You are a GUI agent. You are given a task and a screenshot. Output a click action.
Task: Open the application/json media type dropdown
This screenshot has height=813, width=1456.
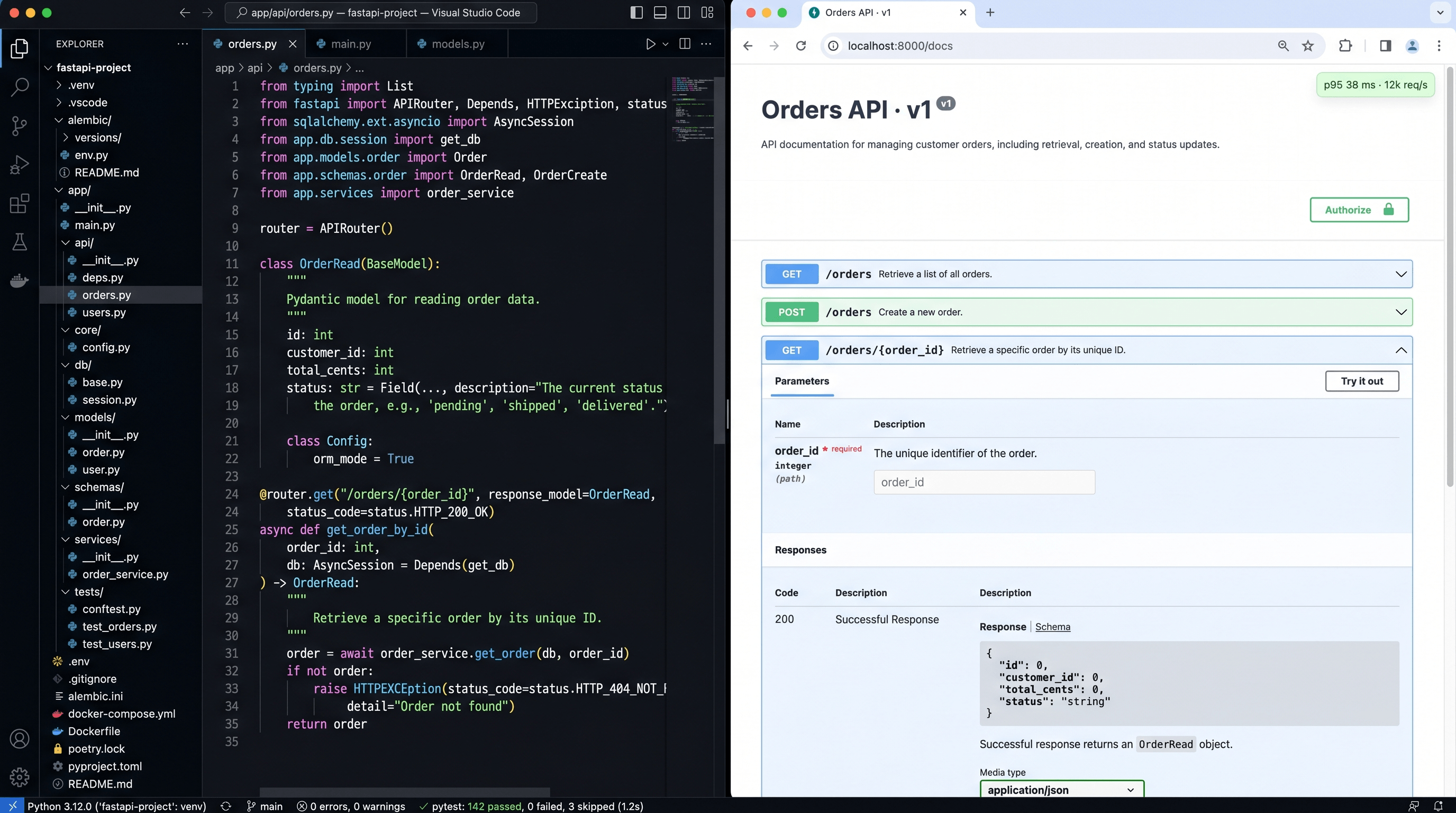point(1061,789)
